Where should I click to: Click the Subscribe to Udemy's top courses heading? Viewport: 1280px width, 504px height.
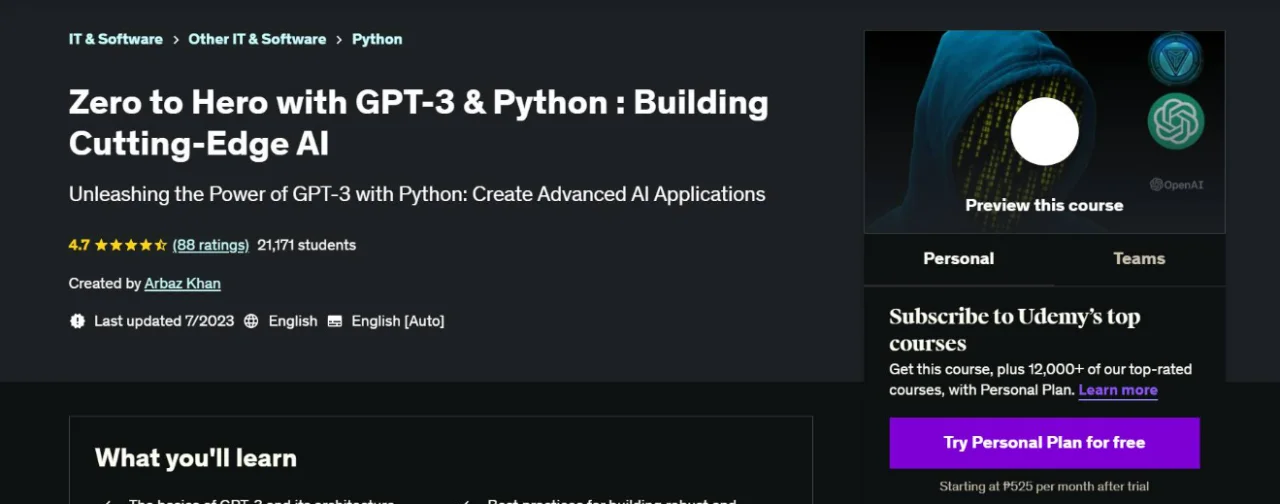1015,330
